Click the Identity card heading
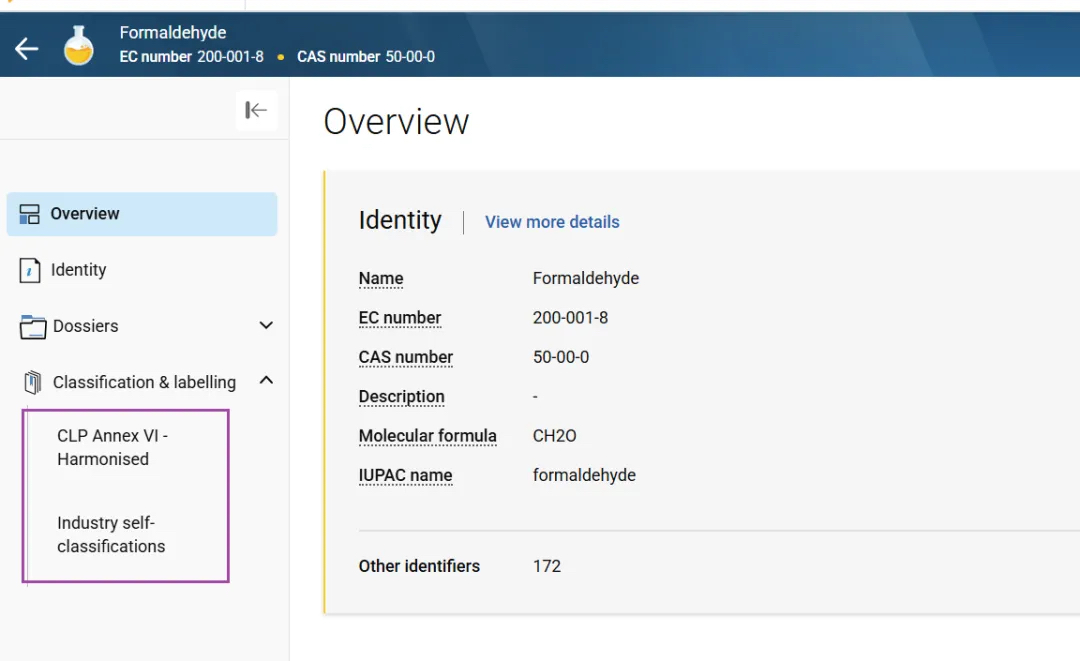This screenshot has height=661, width=1080. 399,220
